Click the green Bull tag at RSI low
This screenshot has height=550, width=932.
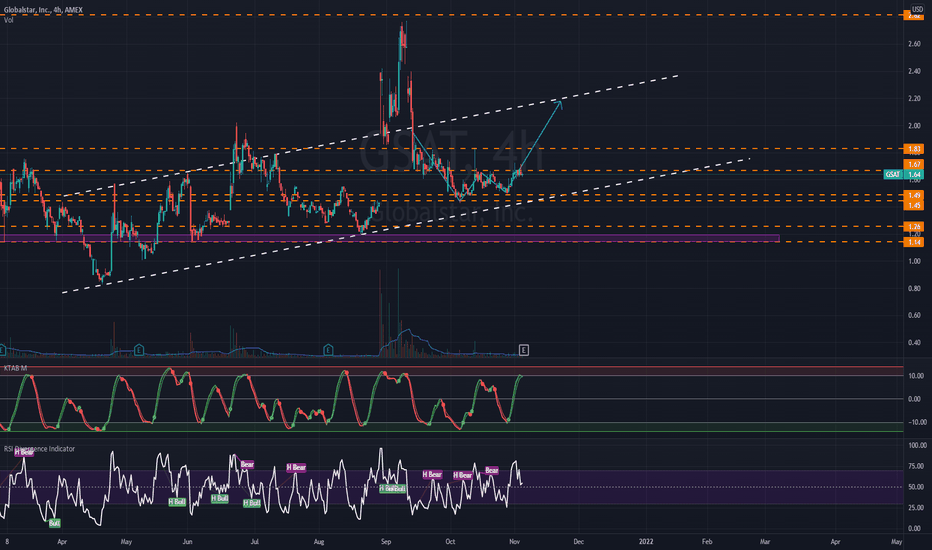(x=54, y=523)
